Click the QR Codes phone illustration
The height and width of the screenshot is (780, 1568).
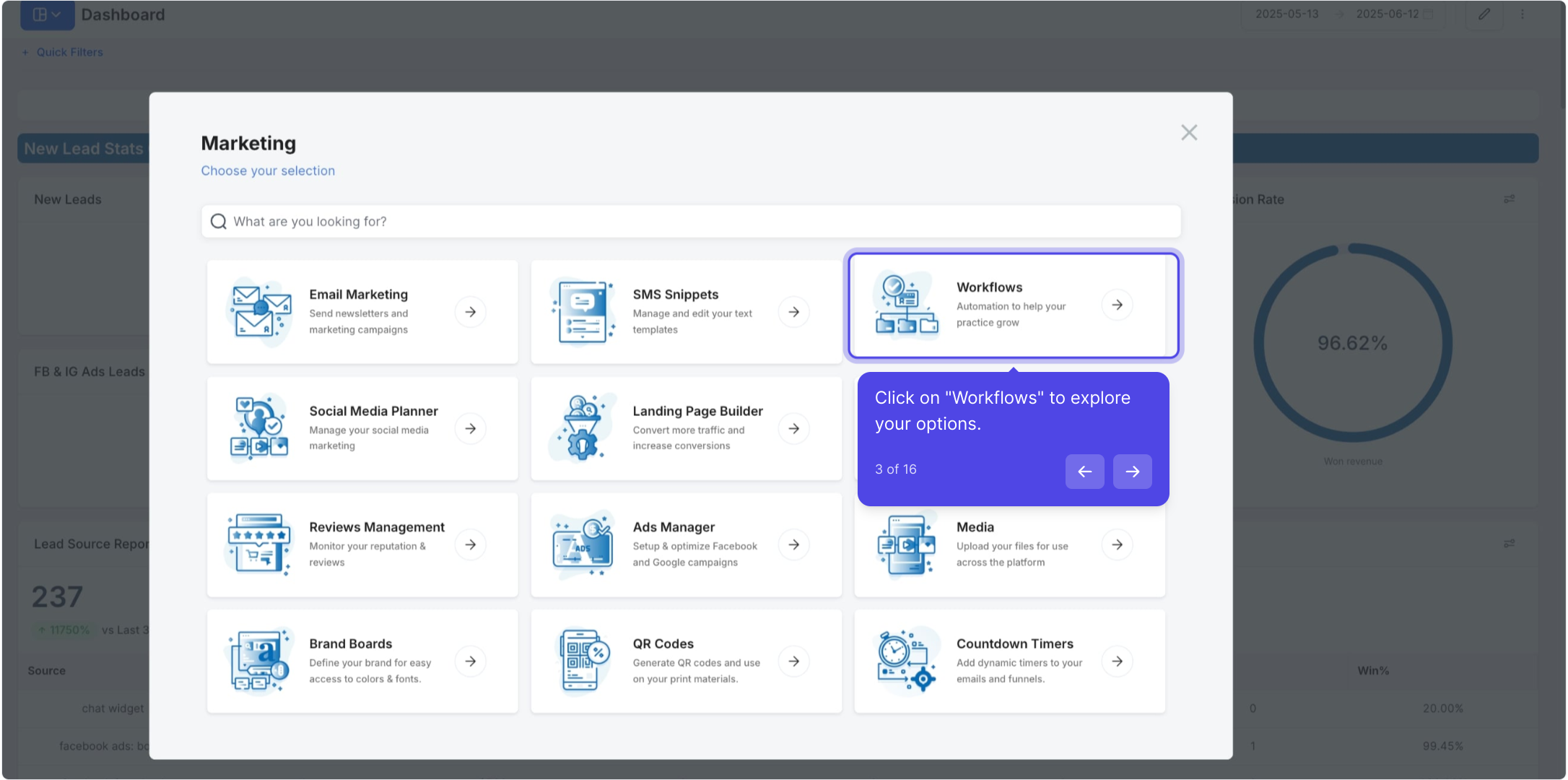(x=583, y=660)
